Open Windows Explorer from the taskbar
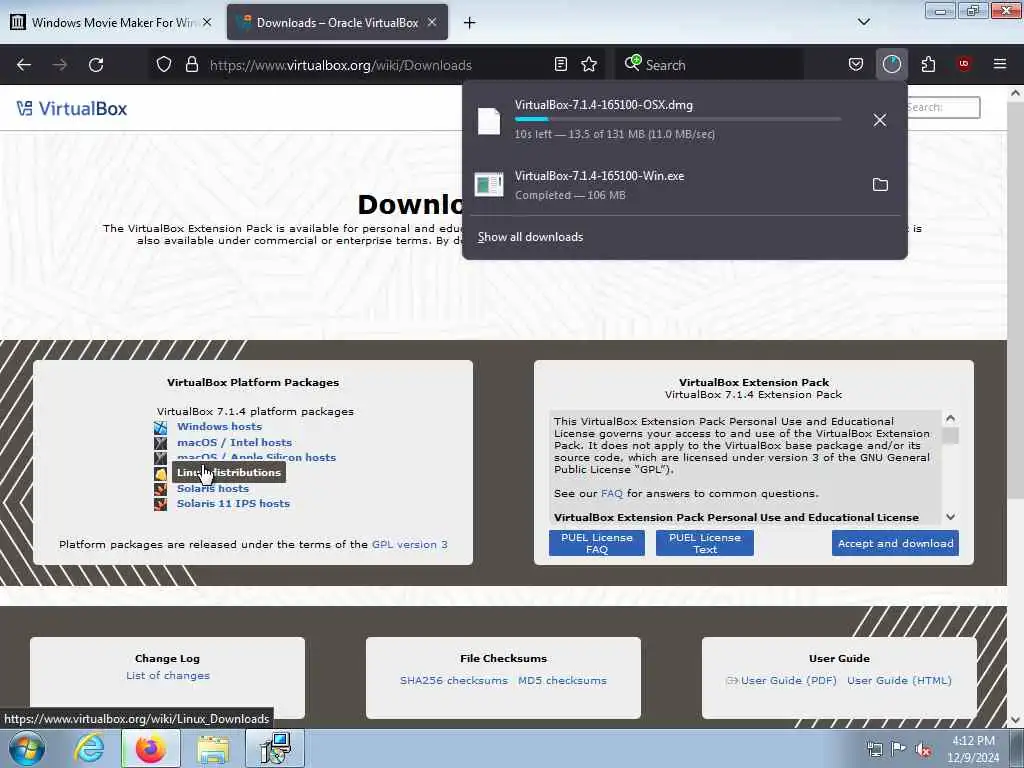The height and width of the screenshot is (768, 1024). pos(213,749)
